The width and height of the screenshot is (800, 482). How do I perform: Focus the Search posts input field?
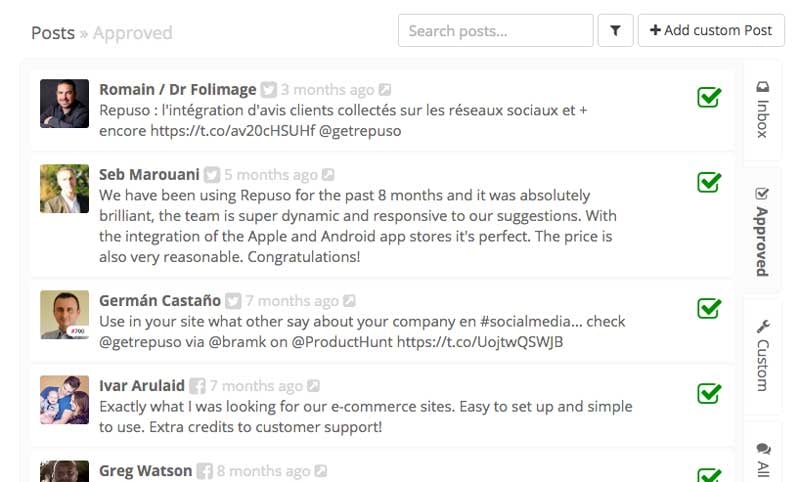point(495,31)
